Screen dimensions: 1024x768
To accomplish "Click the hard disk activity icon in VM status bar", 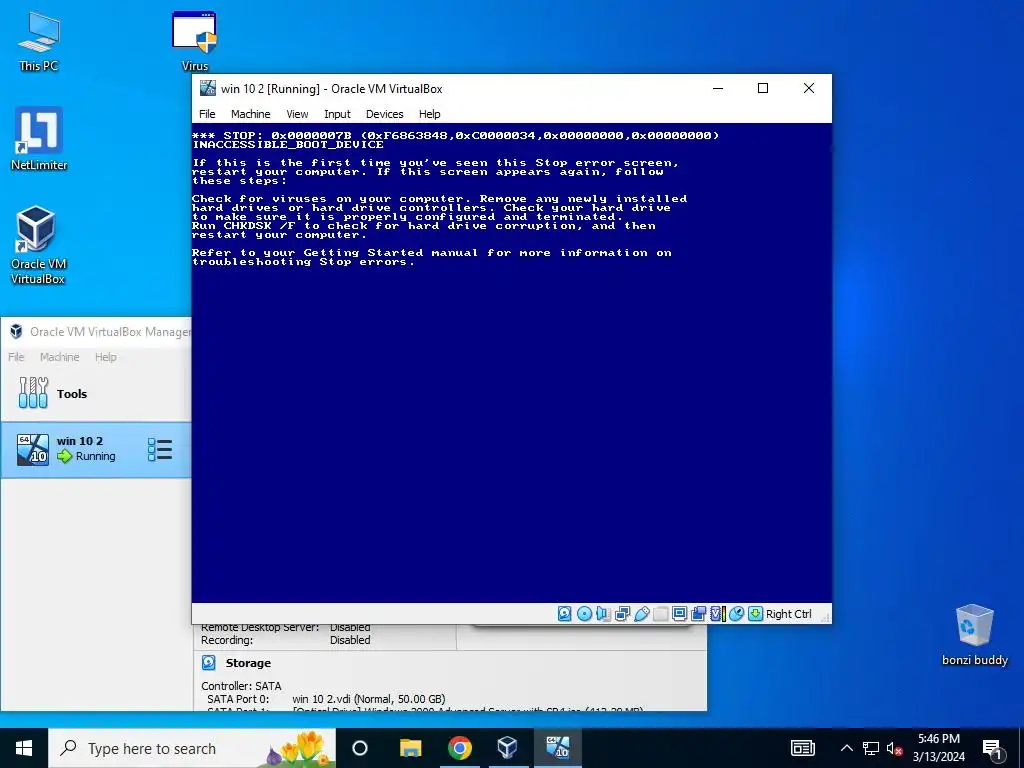I will coord(565,614).
